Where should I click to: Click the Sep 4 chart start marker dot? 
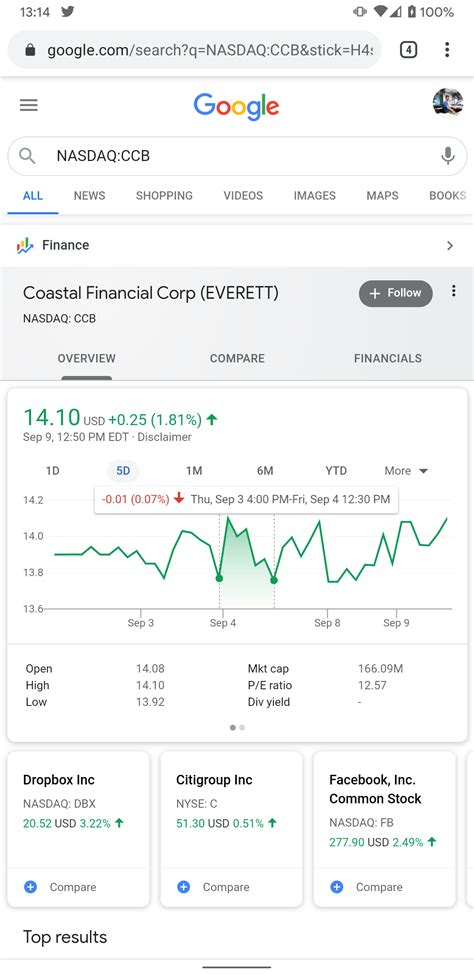(219, 578)
